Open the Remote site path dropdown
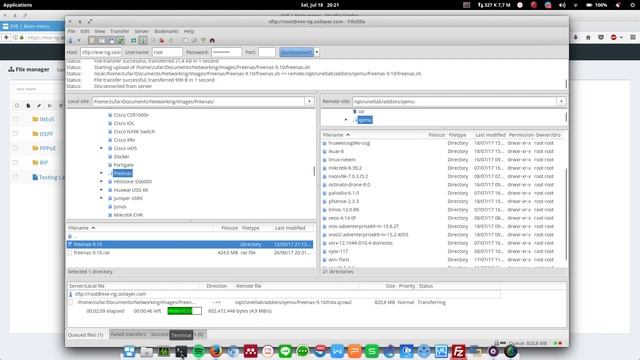 click(561, 101)
